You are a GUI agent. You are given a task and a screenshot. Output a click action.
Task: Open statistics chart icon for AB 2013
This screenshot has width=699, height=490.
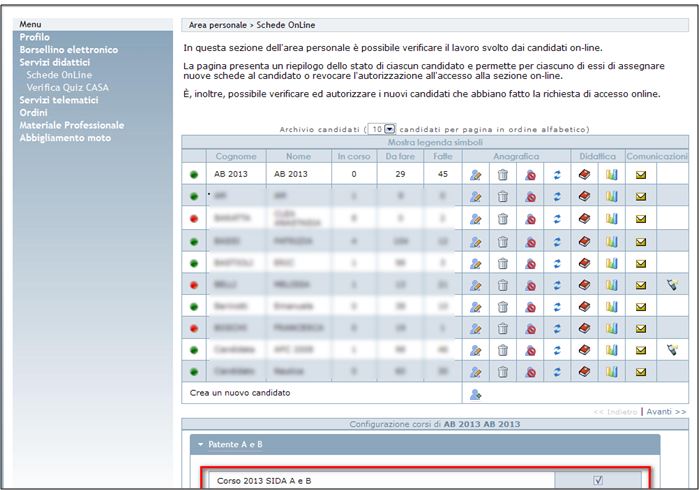click(612, 174)
